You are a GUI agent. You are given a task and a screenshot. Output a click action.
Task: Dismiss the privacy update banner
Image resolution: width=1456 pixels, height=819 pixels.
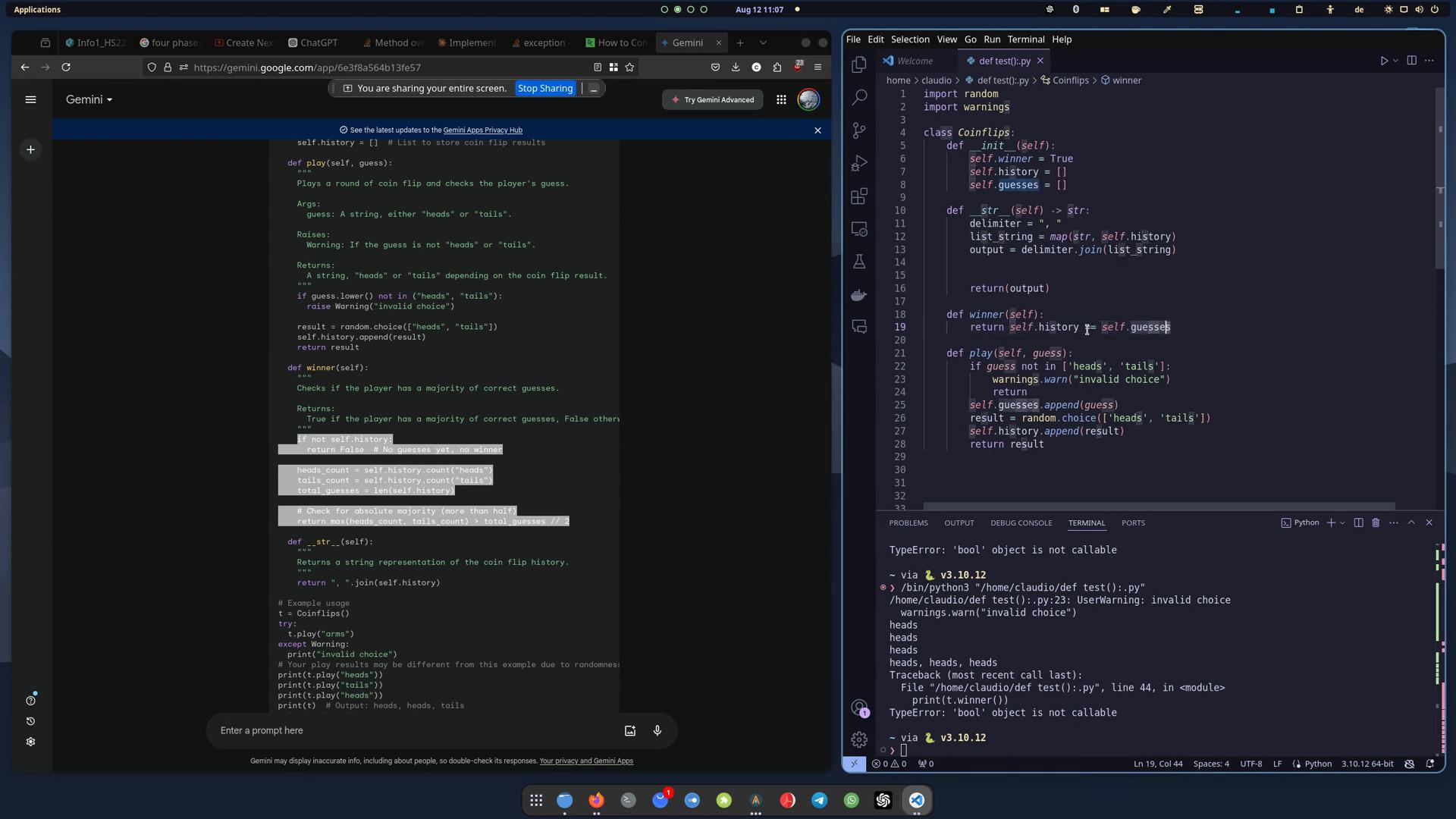pyautogui.click(x=817, y=130)
